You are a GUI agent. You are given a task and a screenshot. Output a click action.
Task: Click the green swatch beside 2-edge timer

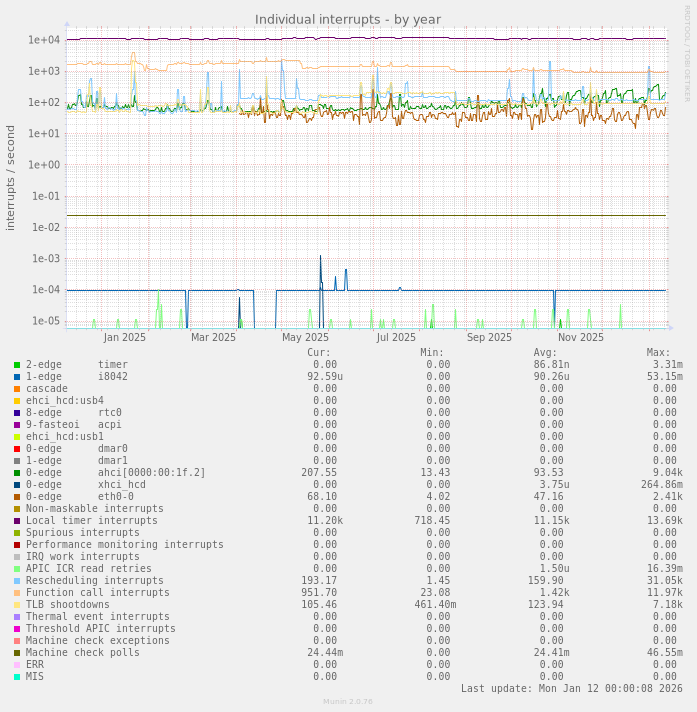tap(17, 365)
